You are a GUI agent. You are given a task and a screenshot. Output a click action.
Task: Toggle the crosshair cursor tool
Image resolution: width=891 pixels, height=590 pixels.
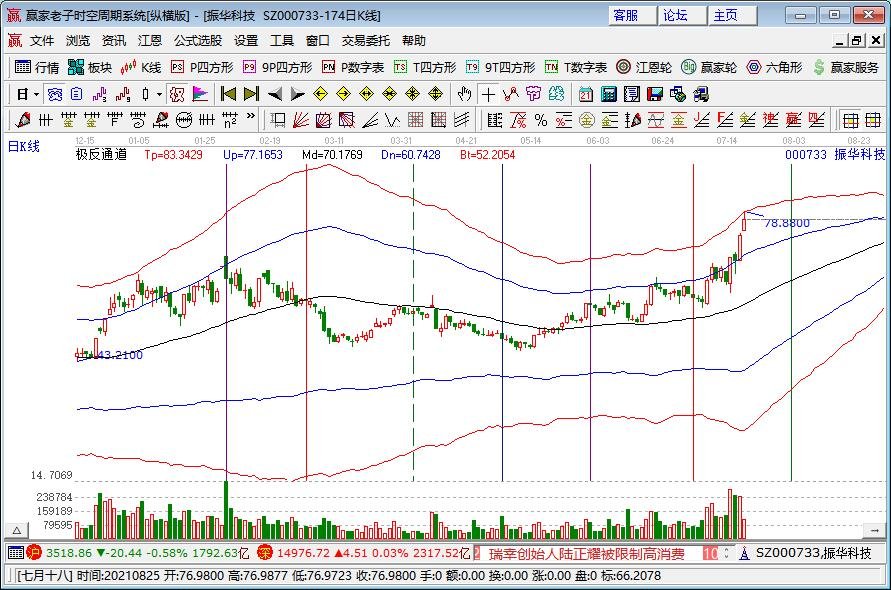(487, 94)
